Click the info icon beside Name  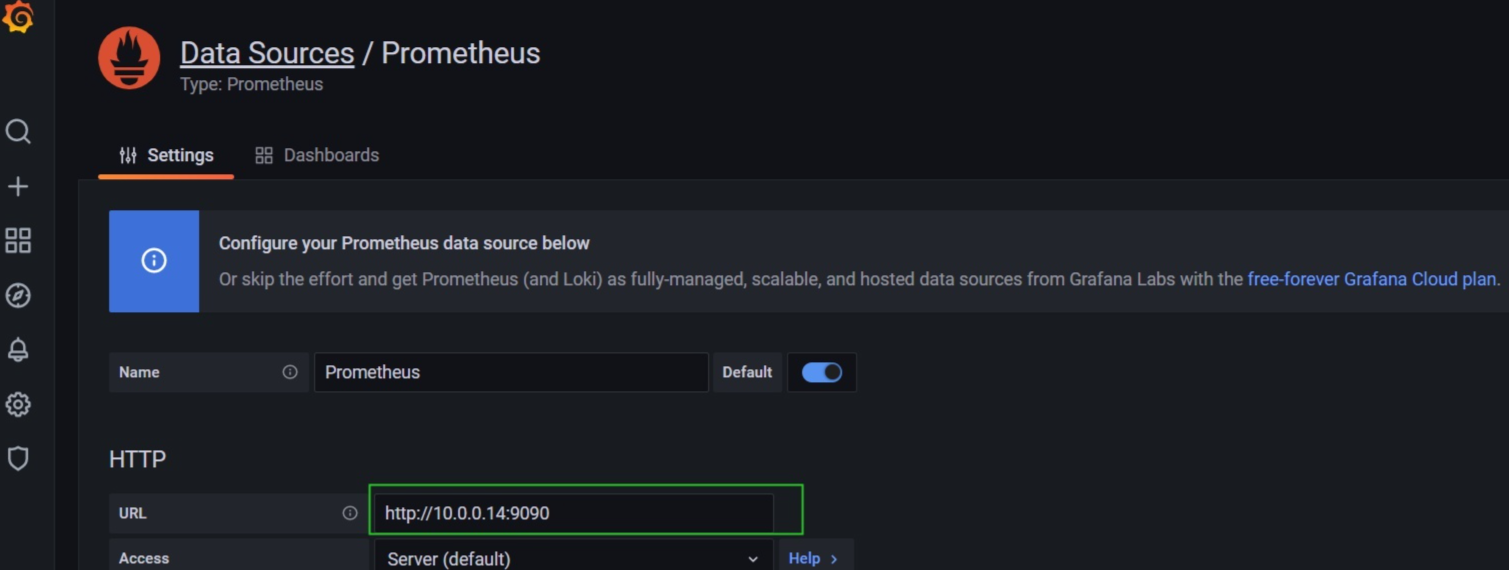[x=290, y=372]
